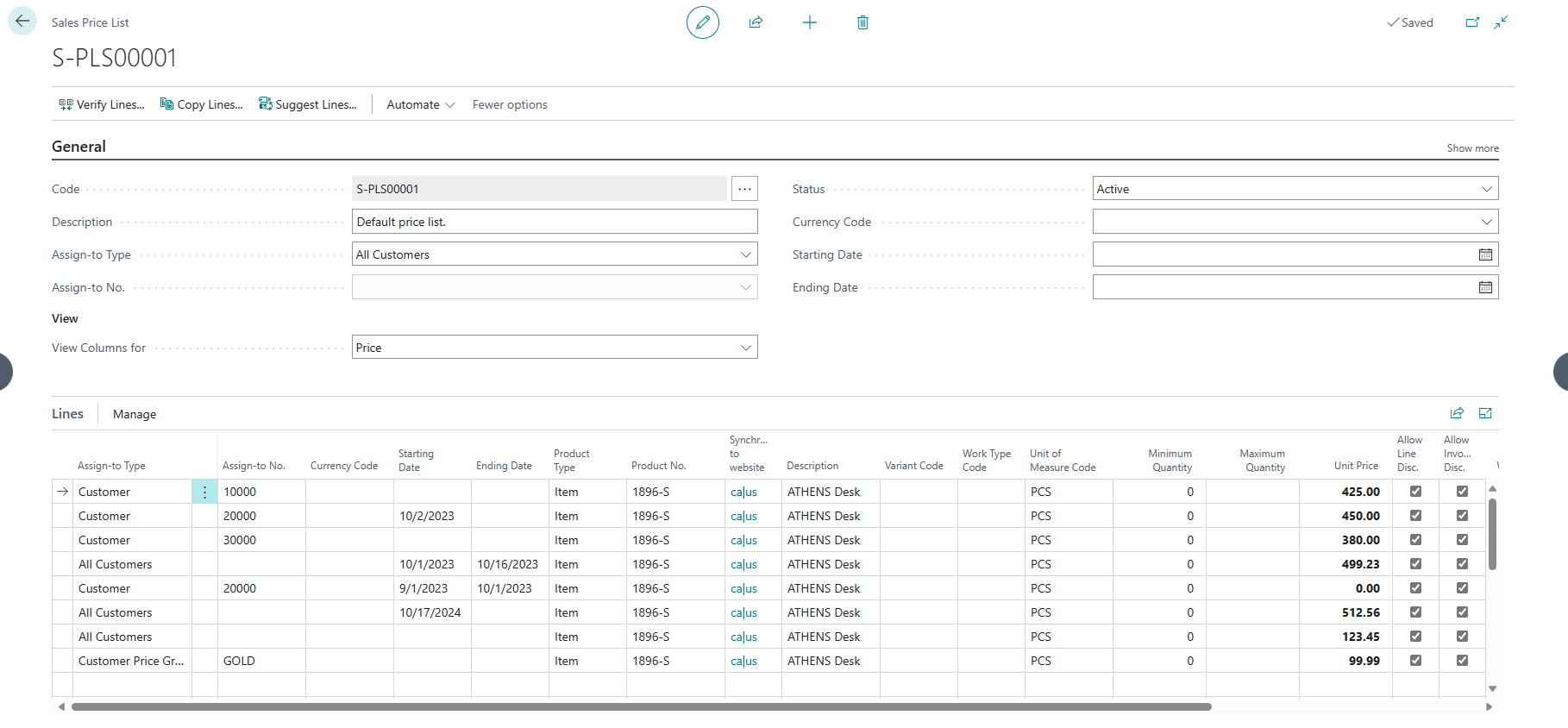Toggle edit mode with the pencil icon

coord(703,22)
